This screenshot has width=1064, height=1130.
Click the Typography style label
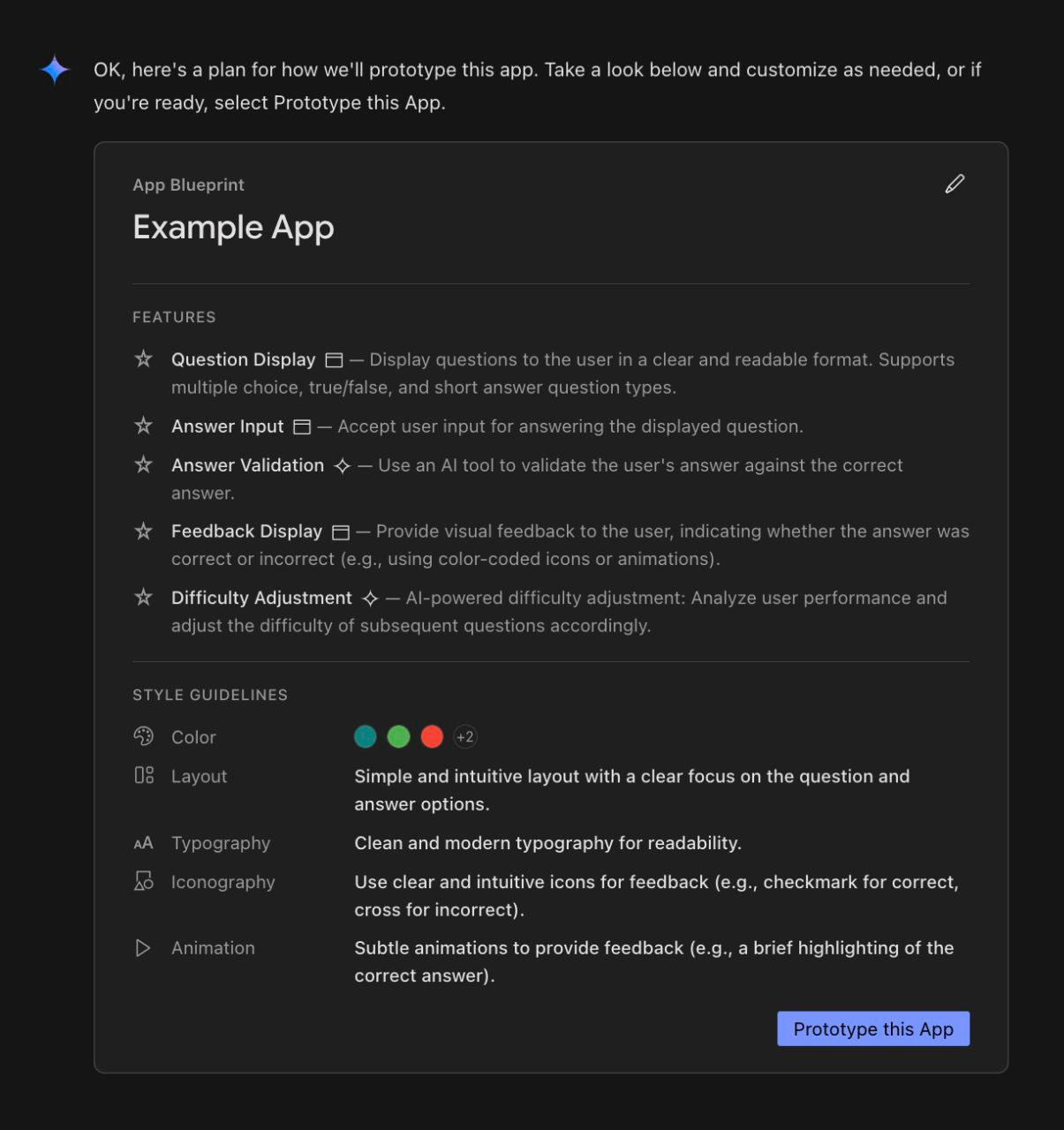[221, 843]
